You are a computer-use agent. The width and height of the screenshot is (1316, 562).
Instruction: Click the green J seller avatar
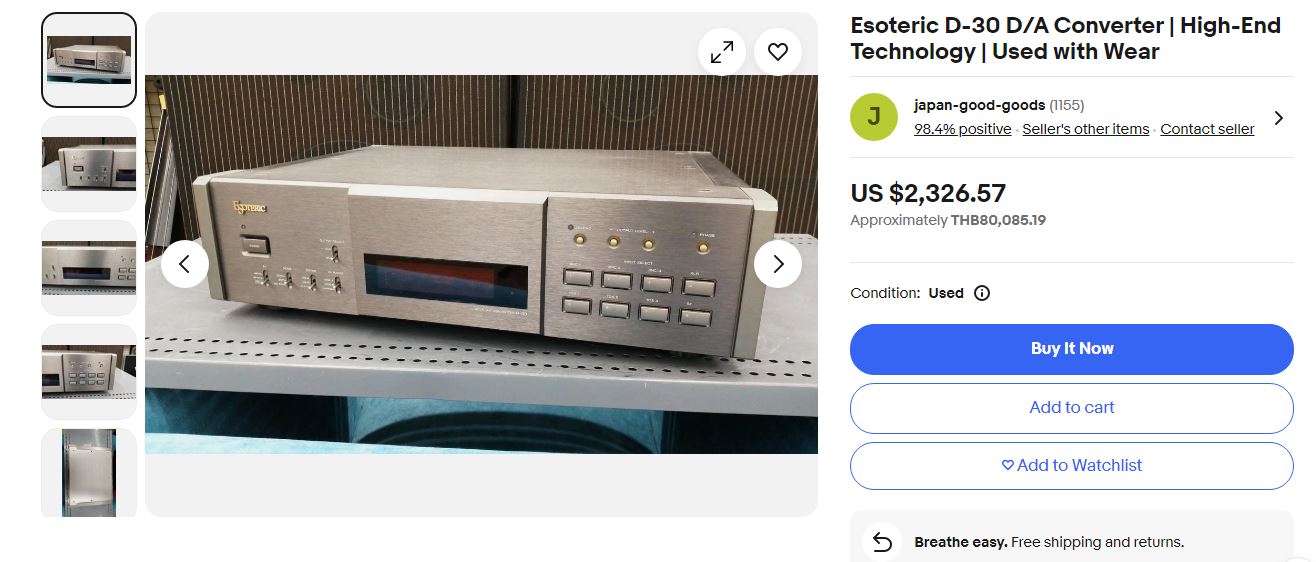coord(874,117)
